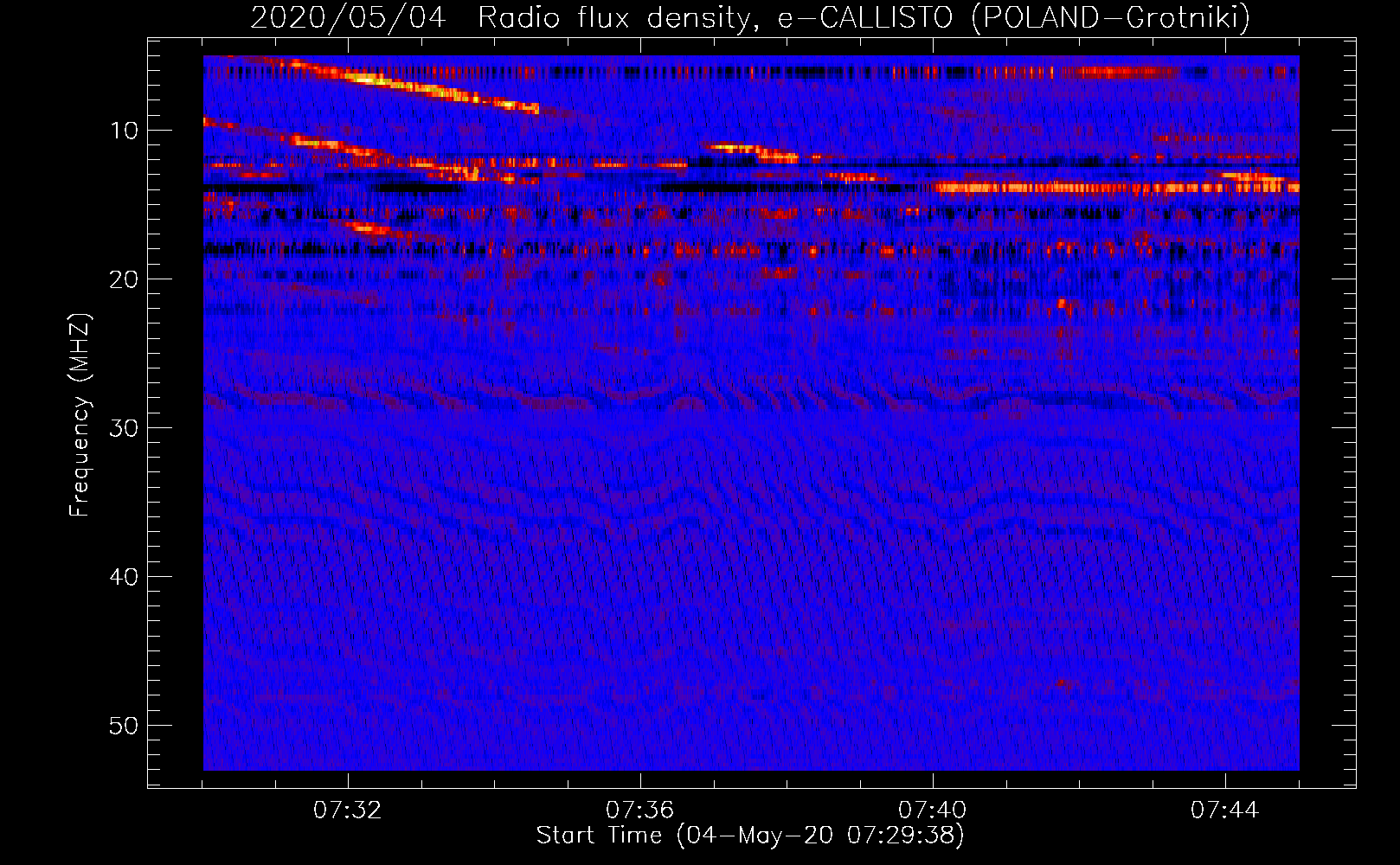Viewport: 1400px width, 865px height.
Task: Click the 07:36 time tick label
Action: (640, 811)
